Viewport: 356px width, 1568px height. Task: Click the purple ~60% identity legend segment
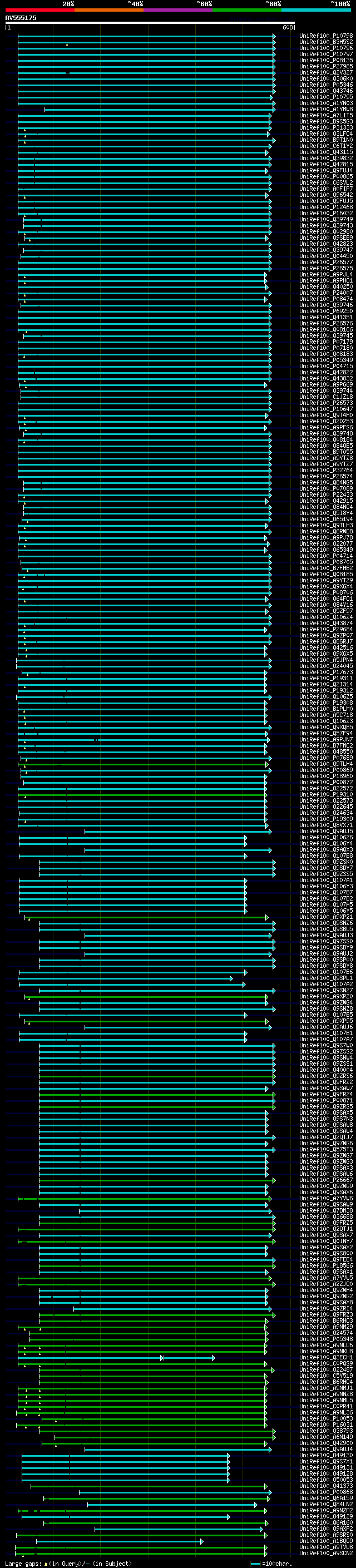pos(179,10)
